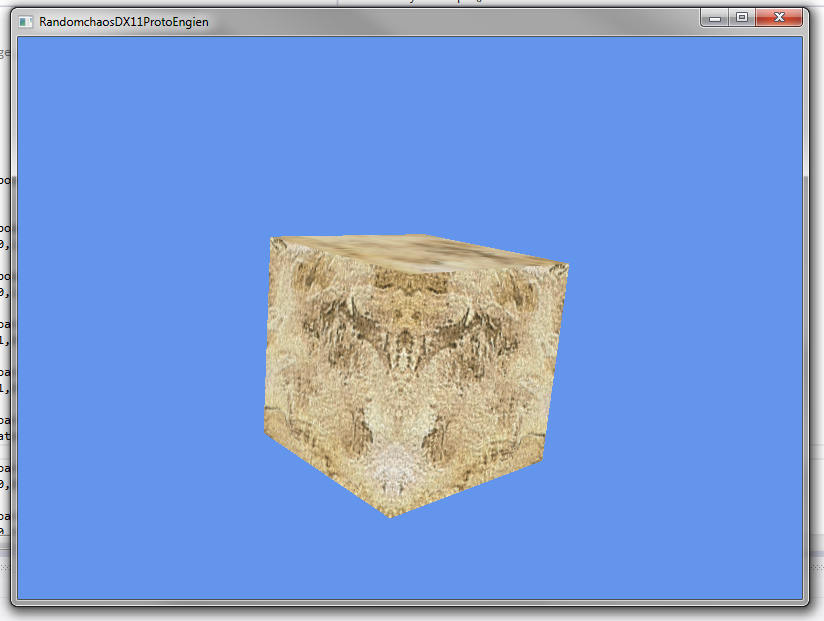Click the RandomchaosDX11ProtoEngien window icon
Image resolution: width=824 pixels, height=621 pixels.
pyautogui.click(x=25, y=22)
